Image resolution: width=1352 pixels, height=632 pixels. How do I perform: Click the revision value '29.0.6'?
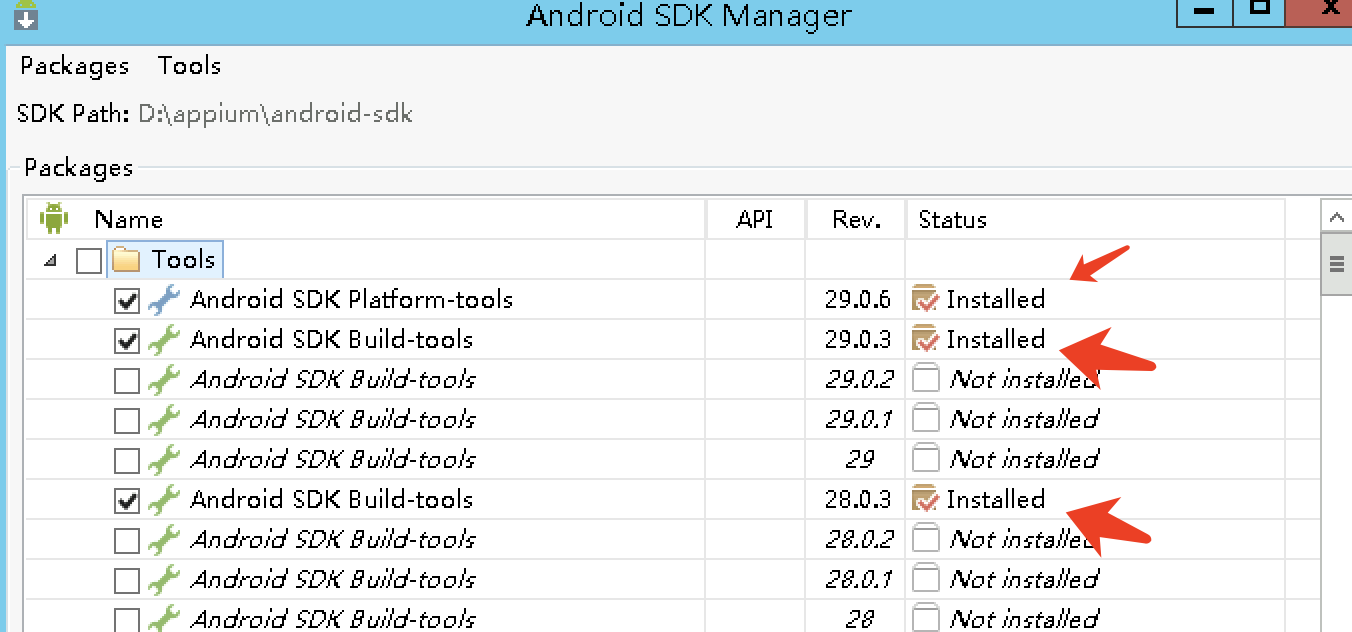click(858, 299)
